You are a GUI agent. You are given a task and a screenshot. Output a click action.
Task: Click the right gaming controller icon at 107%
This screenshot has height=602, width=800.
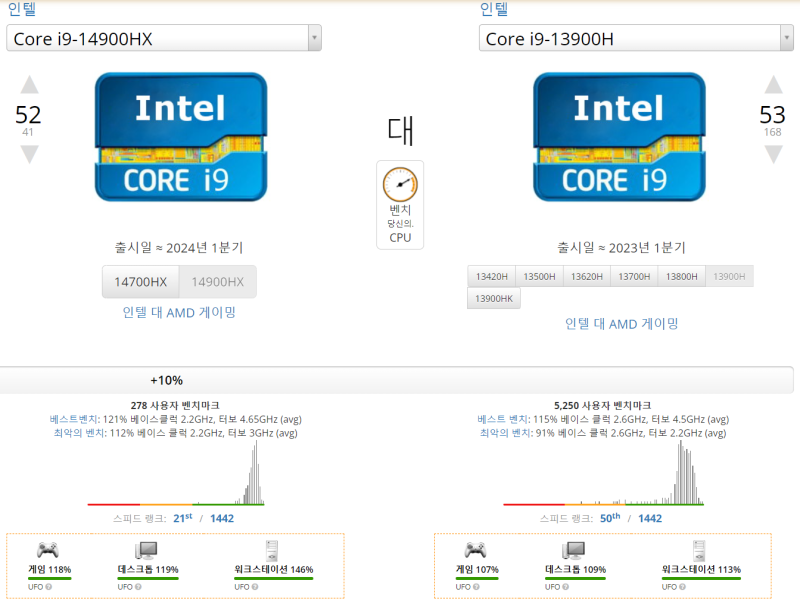pos(476,550)
